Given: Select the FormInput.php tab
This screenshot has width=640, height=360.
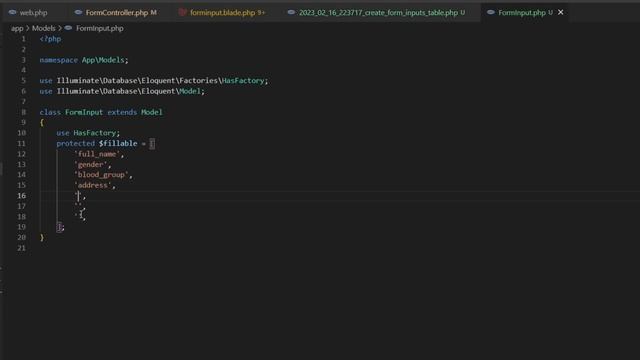Looking at the screenshot, I should coord(522,13).
